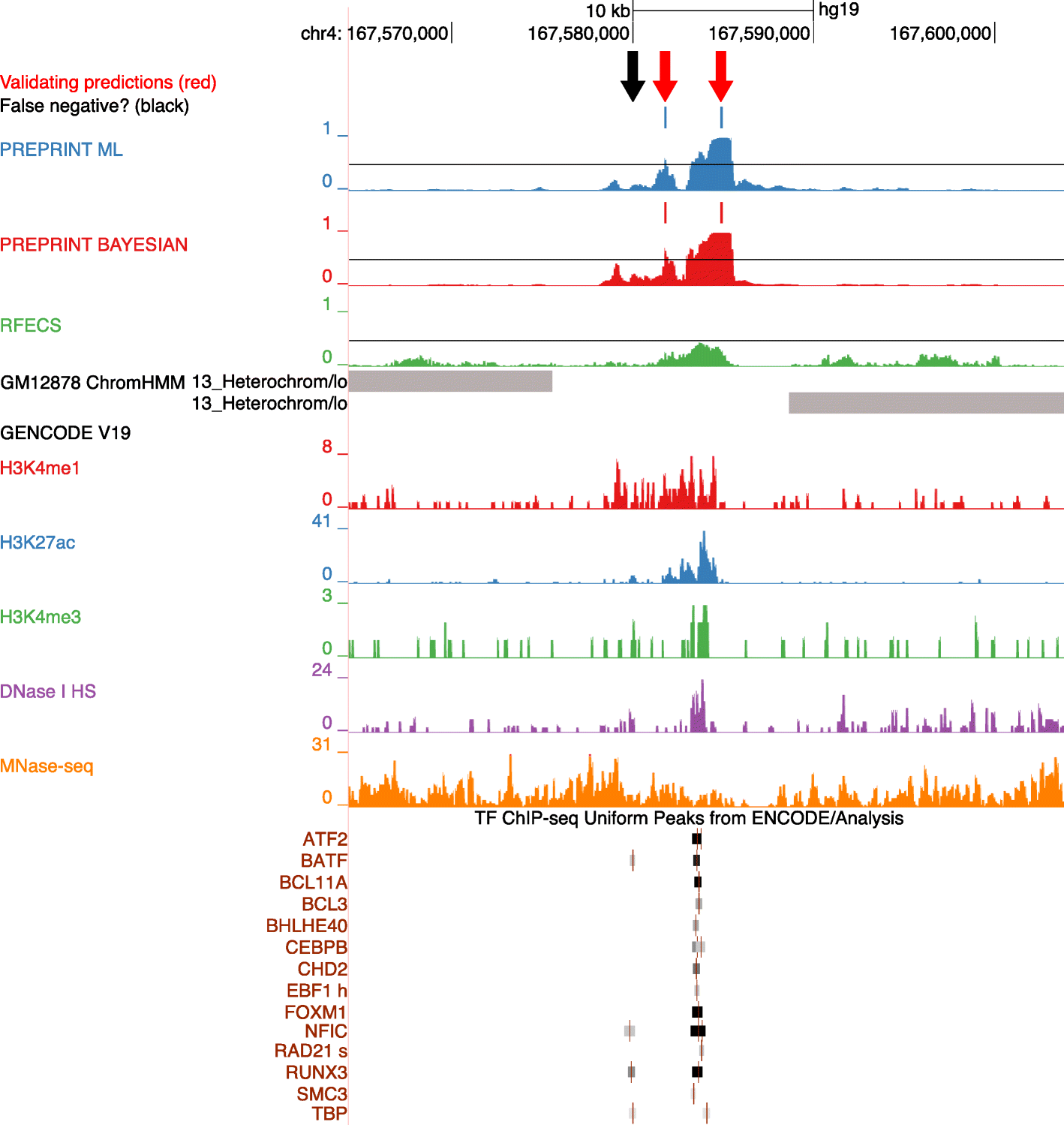
Task: Click the PREPRINT BAYESIAN track label
Action: (x=94, y=245)
